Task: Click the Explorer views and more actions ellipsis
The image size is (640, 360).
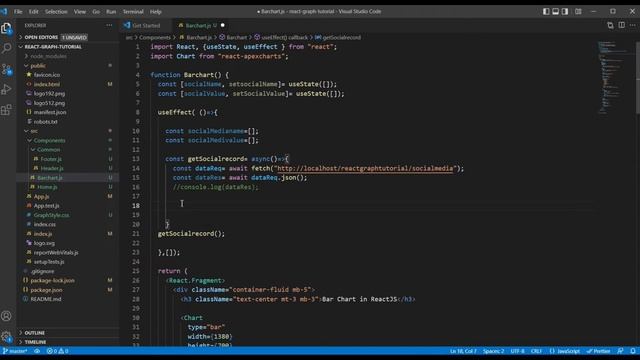Action: [x=109, y=25]
